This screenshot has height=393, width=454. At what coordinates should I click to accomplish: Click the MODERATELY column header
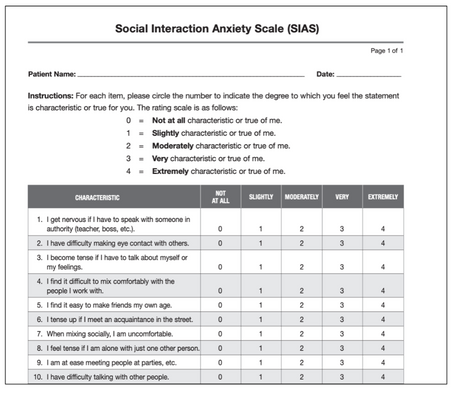click(302, 197)
